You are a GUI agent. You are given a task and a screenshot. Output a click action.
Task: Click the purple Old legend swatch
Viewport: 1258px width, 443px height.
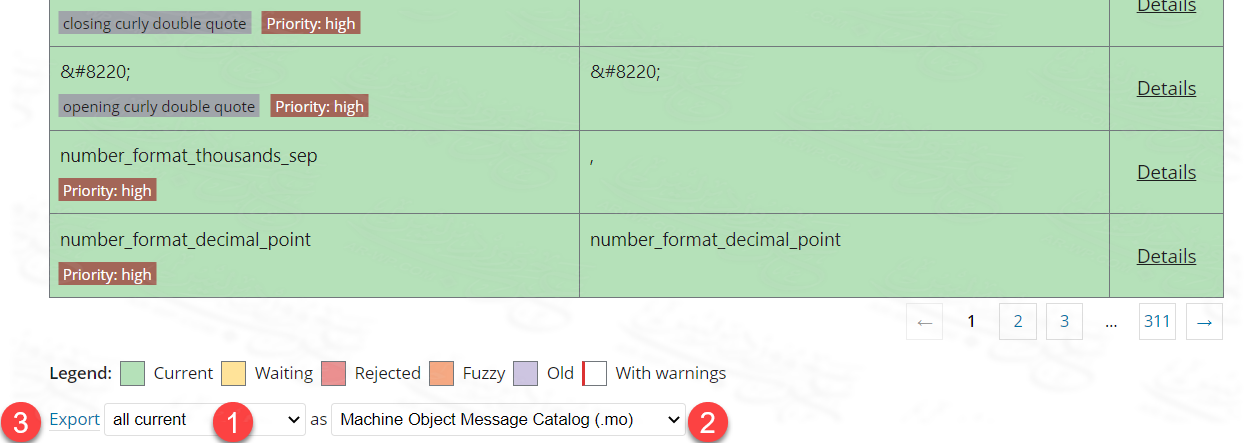(527, 373)
